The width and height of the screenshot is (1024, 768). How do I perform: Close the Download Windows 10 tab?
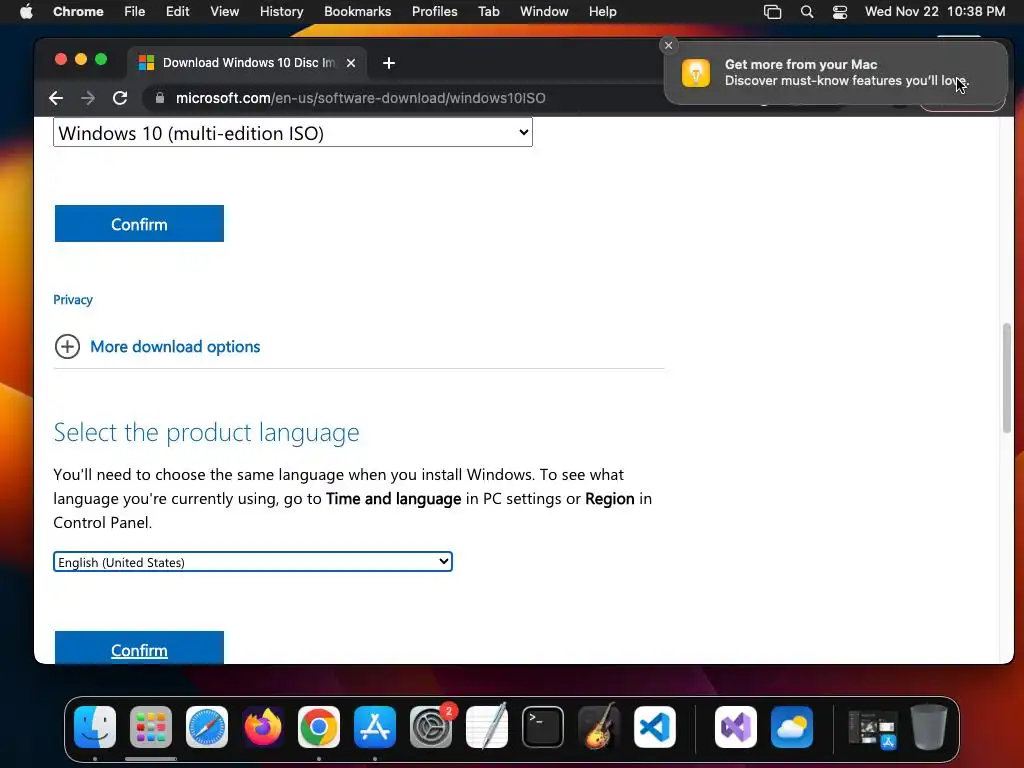(351, 63)
